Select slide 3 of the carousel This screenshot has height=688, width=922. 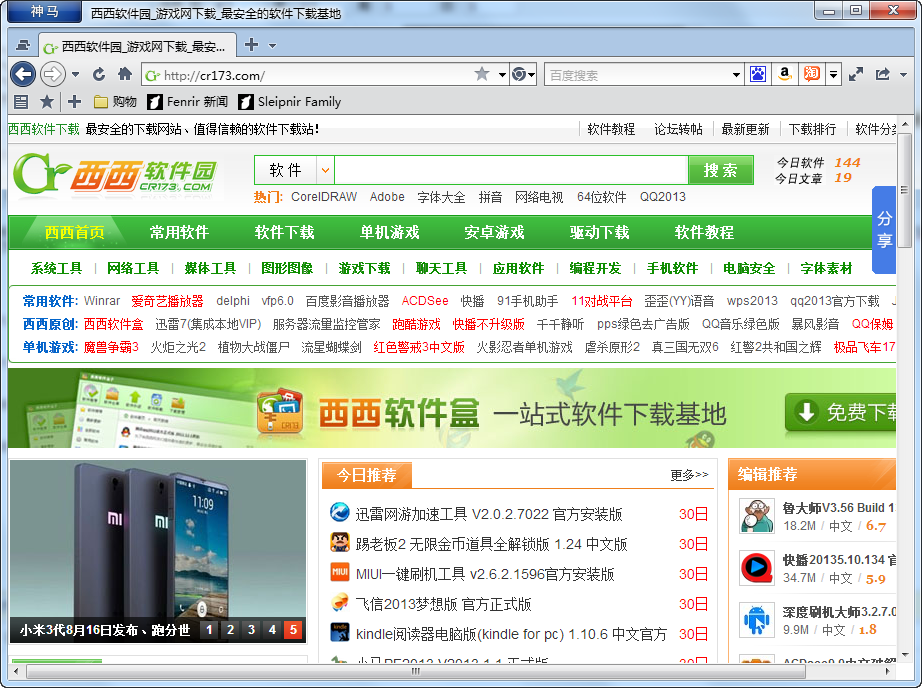tap(251, 630)
